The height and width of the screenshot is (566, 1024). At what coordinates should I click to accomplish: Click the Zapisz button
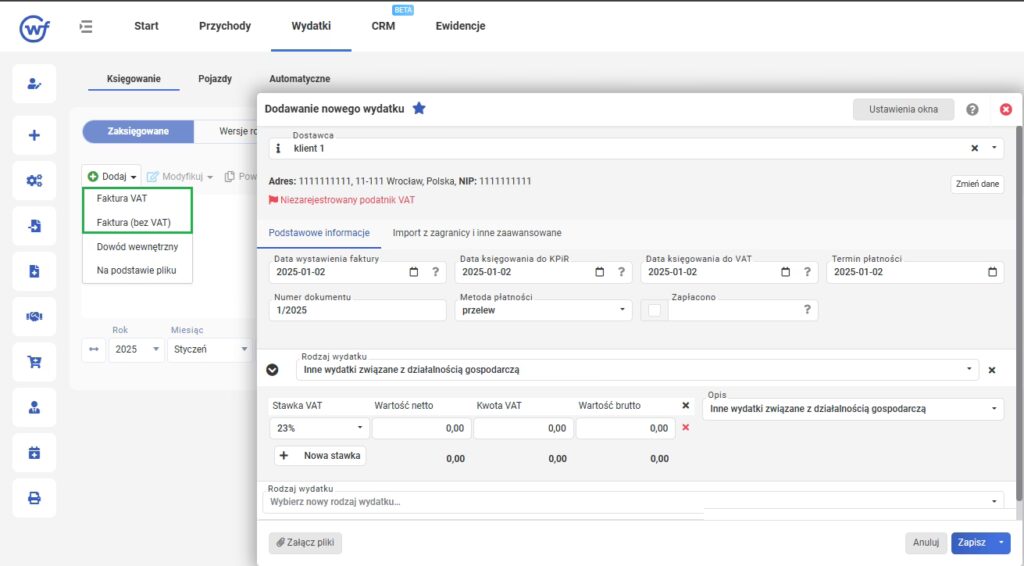971,542
